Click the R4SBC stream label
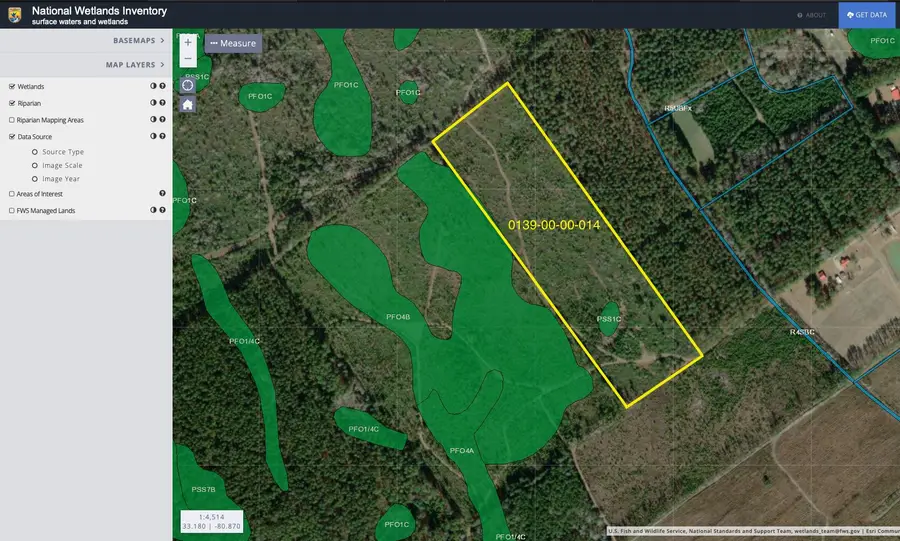The width and height of the screenshot is (900, 541). click(801, 332)
